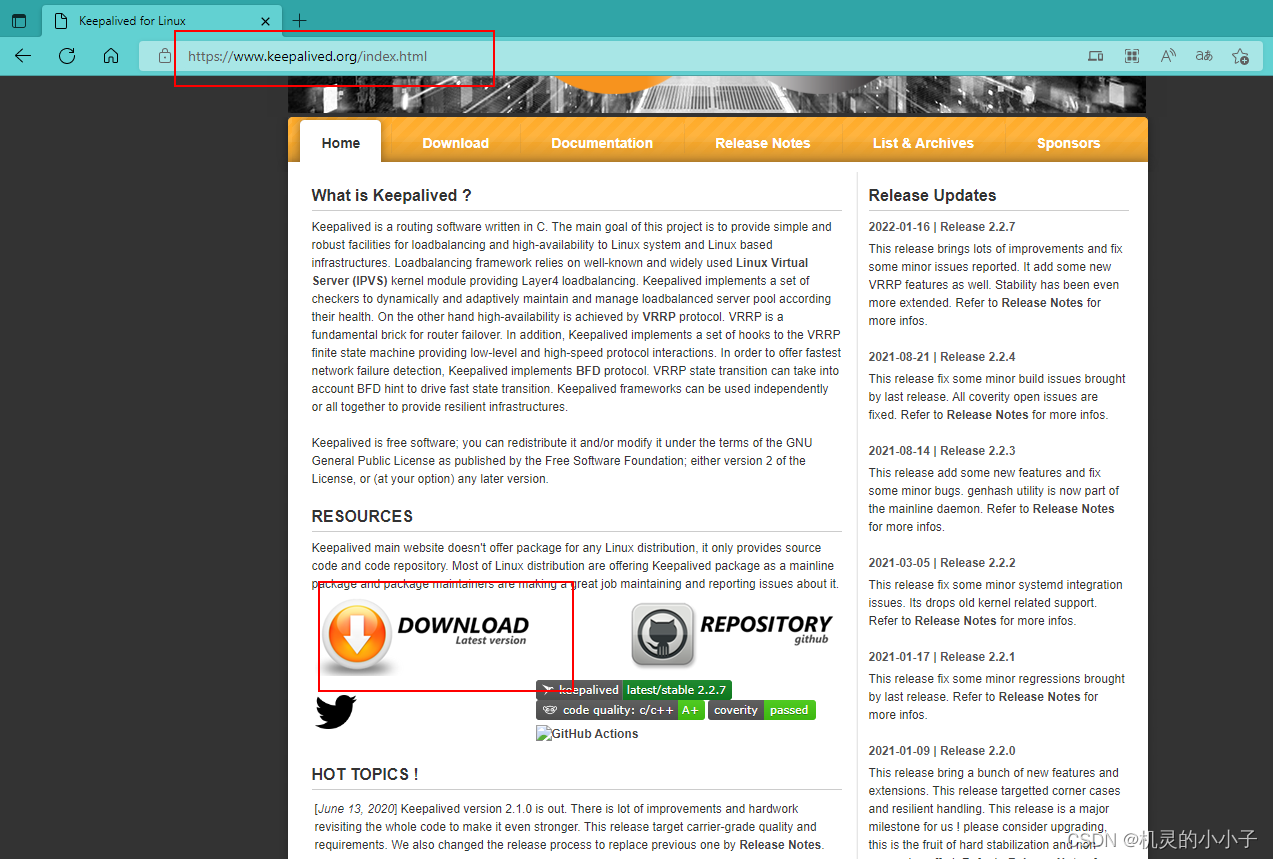The image size is (1273, 859).
Task: Go to the browser Home icon
Action: [x=111, y=56]
